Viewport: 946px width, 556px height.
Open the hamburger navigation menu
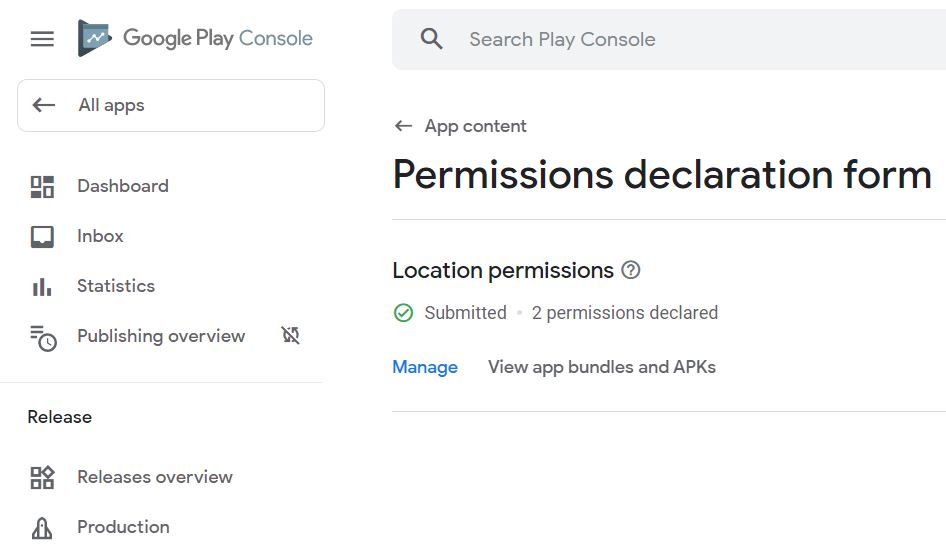[42, 39]
